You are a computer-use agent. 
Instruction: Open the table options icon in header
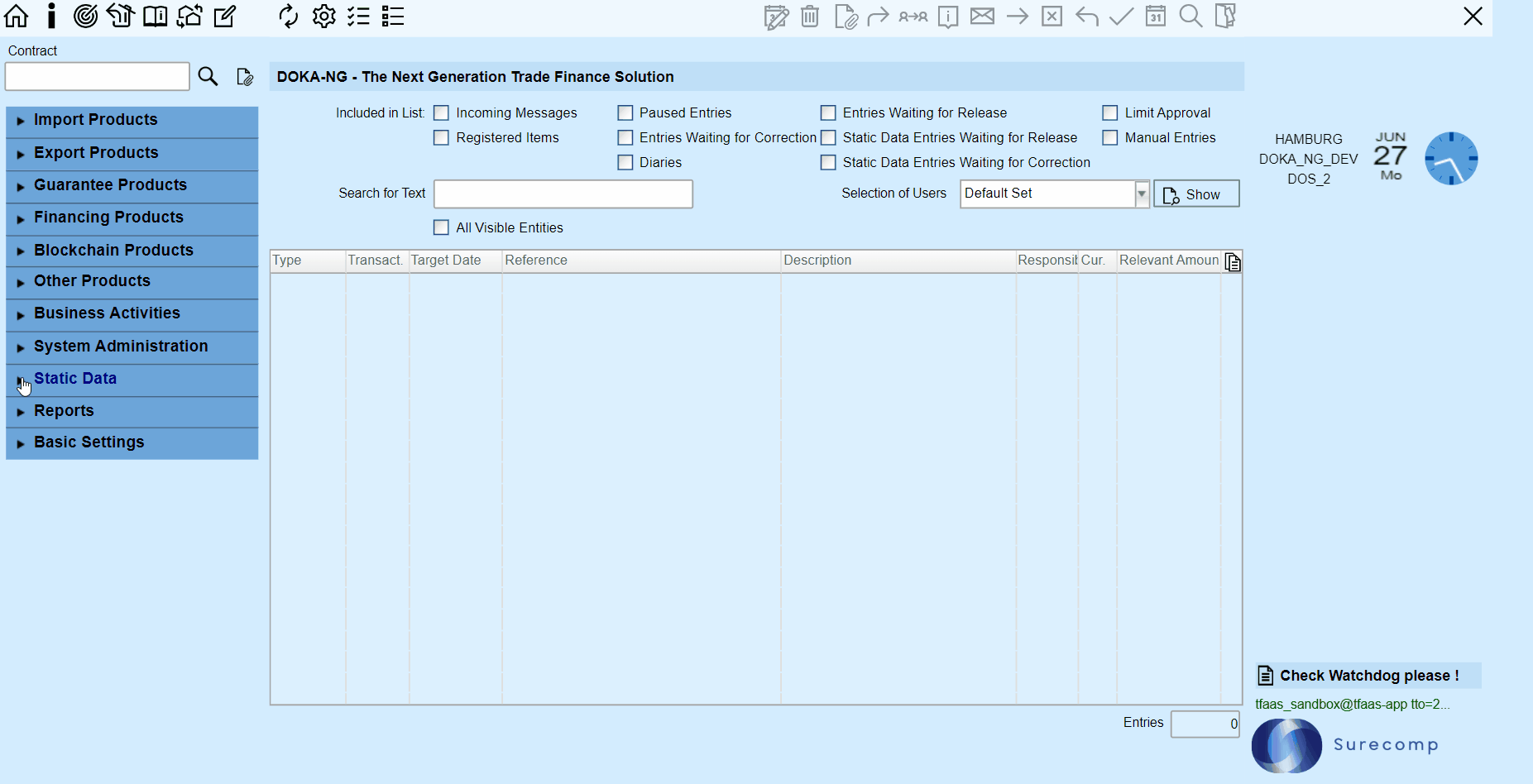(x=1233, y=262)
